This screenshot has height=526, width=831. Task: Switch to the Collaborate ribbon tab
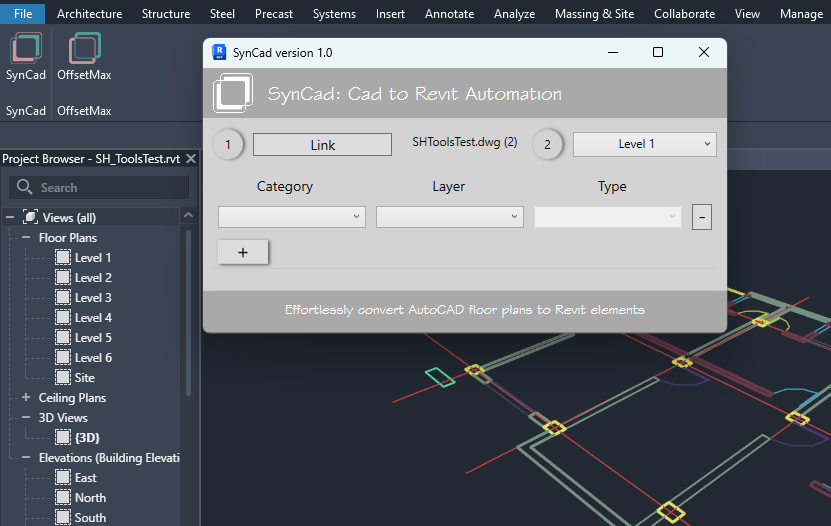[684, 14]
